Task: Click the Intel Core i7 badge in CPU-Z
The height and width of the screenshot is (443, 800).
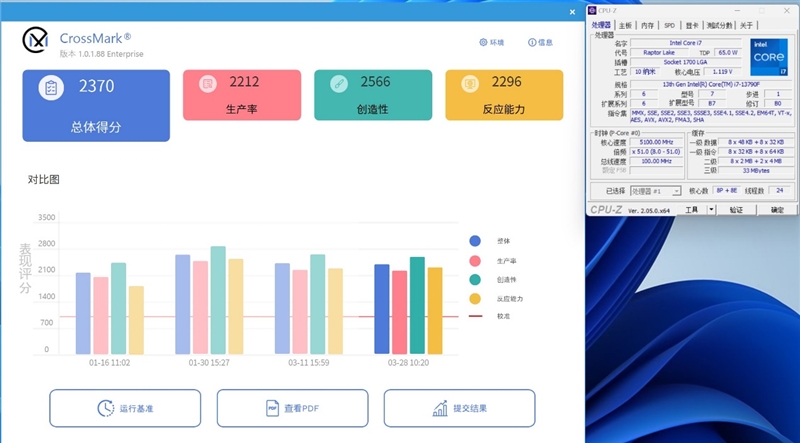Action: (769, 57)
